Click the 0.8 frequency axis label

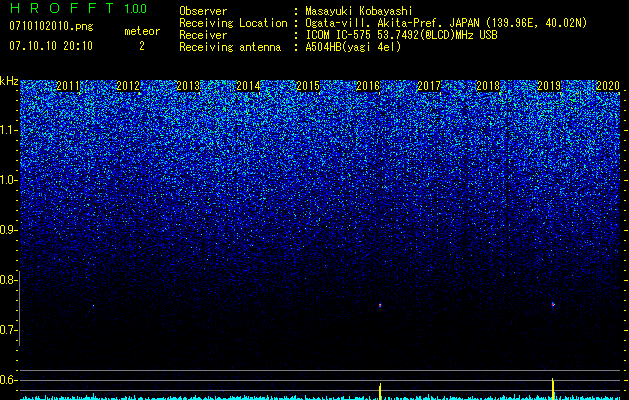point(7,280)
